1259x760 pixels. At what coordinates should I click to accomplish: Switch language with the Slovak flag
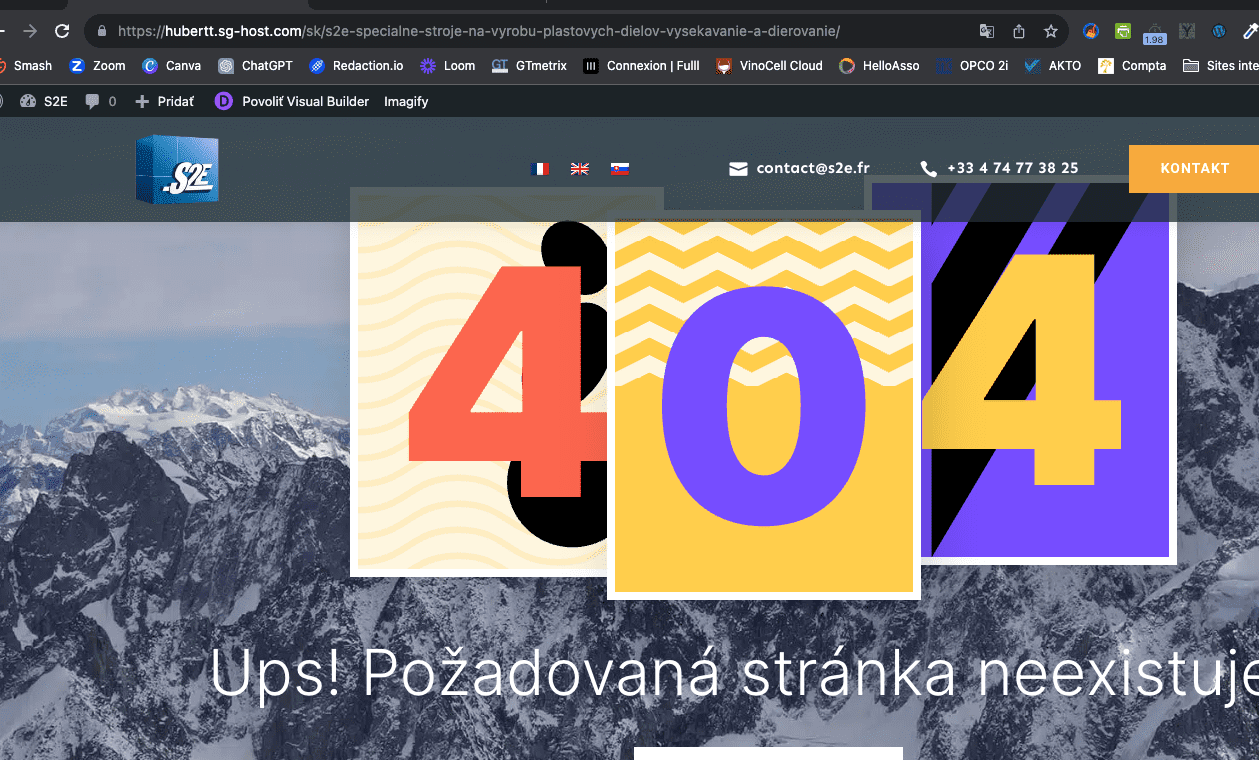pos(620,169)
